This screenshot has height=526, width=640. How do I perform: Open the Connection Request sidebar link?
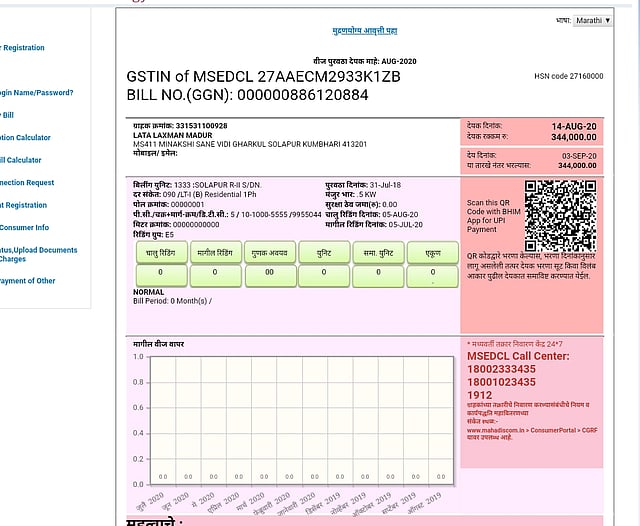coord(27,183)
